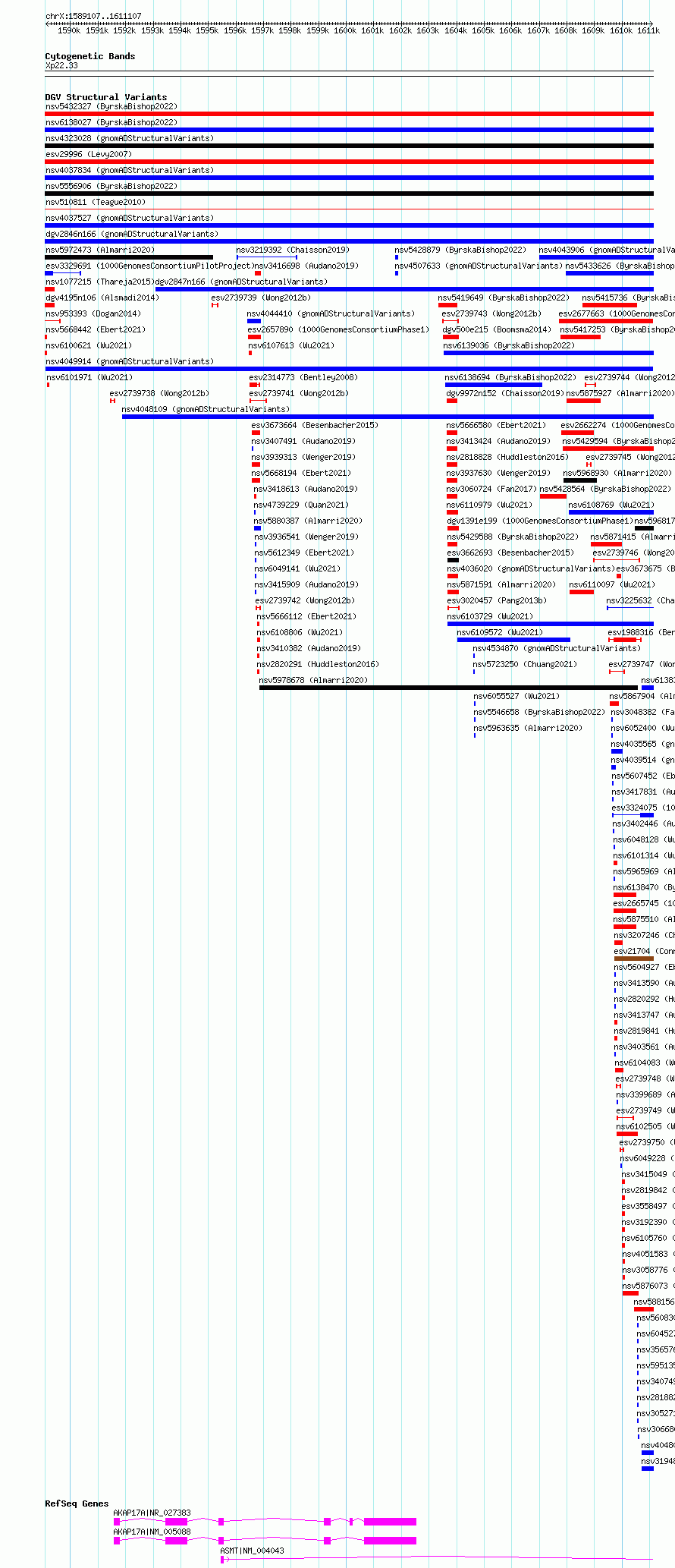Select the DGV Structural Variants track title

pyautogui.click(x=106, y=97)
